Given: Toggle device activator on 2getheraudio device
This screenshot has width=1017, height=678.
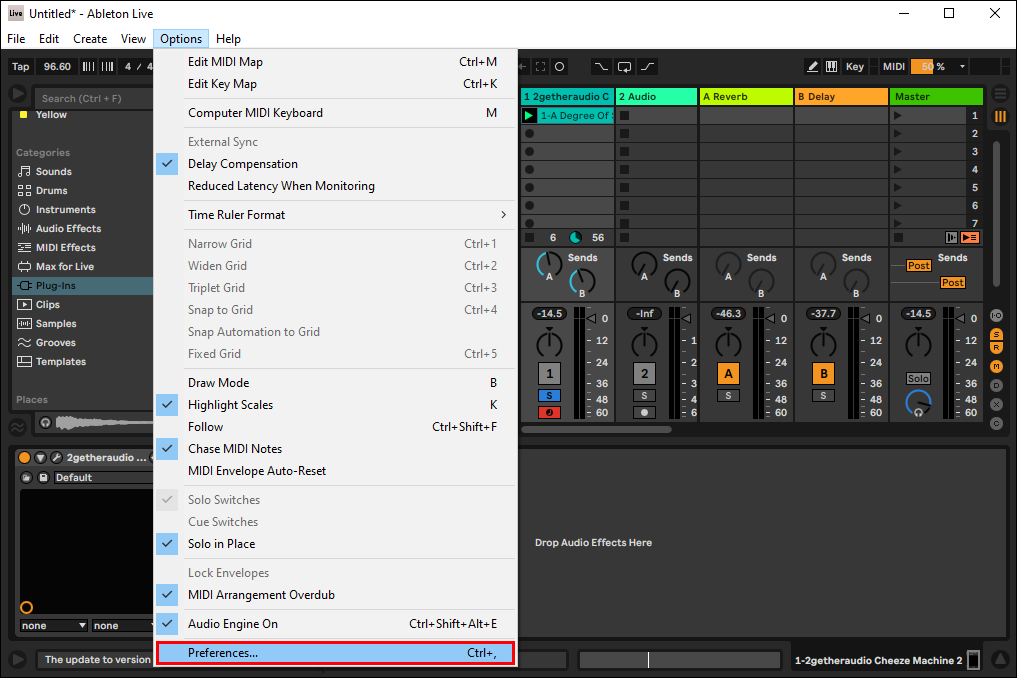Looking at the screenshot, I should tap(25, 457).
